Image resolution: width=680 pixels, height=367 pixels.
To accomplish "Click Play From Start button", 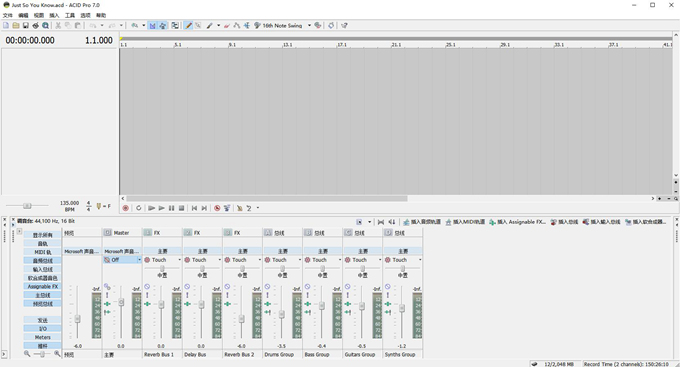I will coord(151,208).
